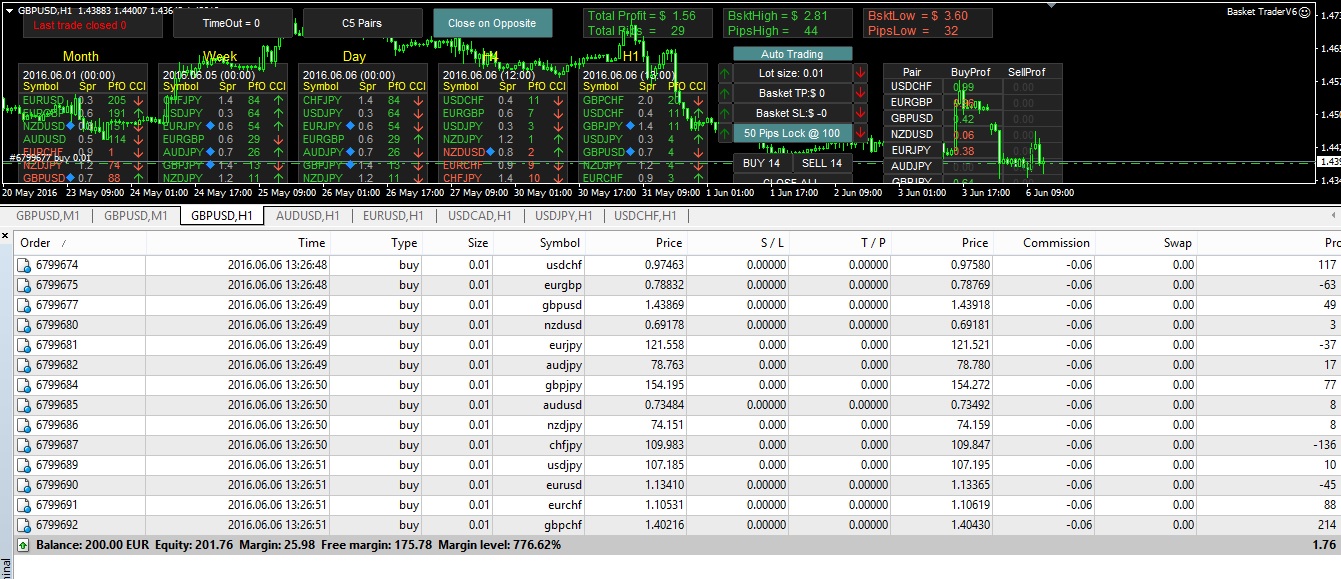The height and width of the screenshot is (579, 1341).
Task: Increase lot size with green up arrow
Action: pos(725,73)
